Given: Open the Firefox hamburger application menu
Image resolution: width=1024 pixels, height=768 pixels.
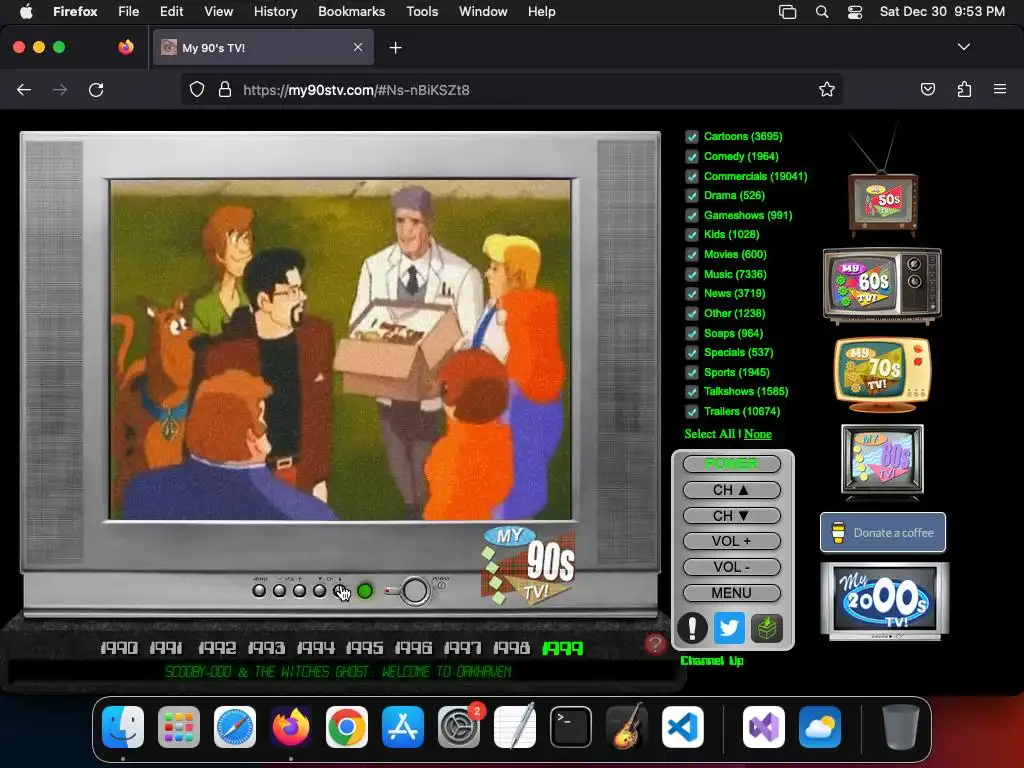Looking at the screenshot, I should point(1000,89).
